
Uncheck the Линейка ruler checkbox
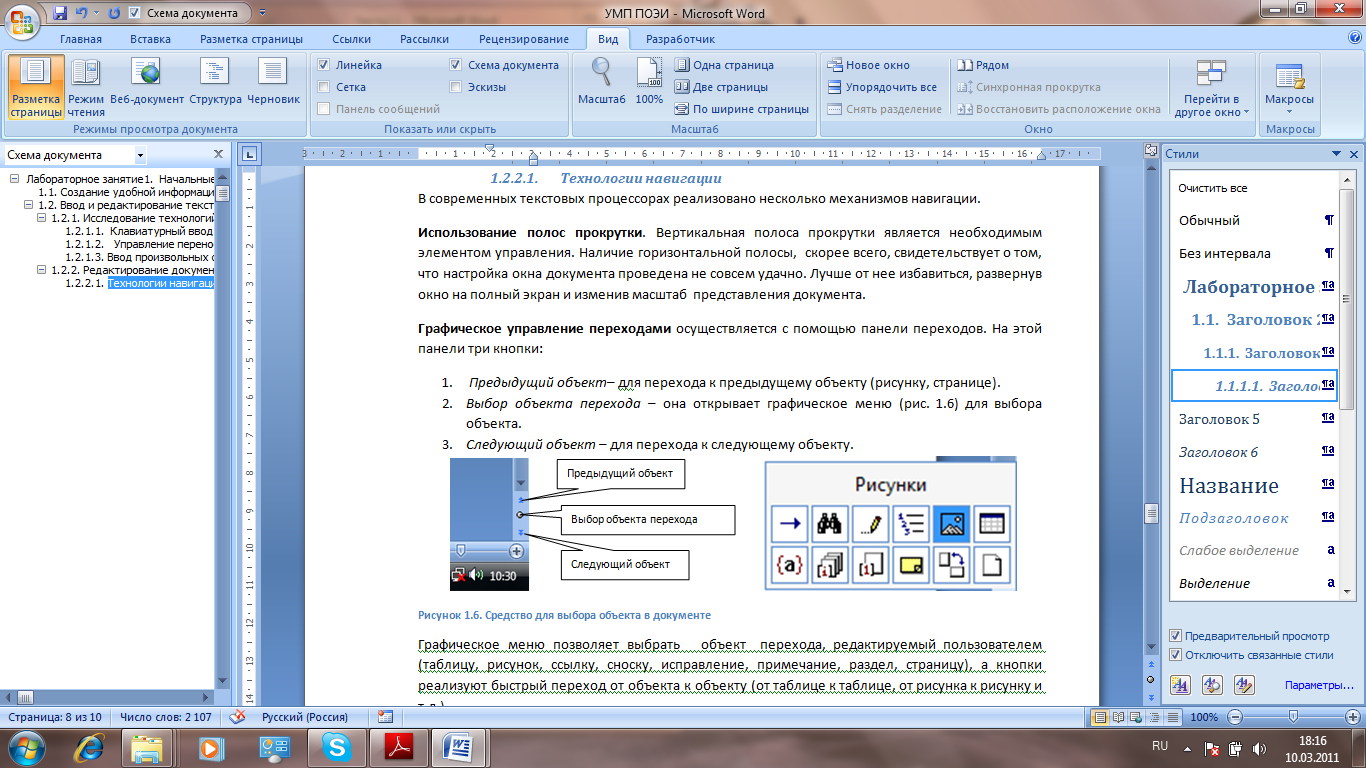[324, 65]
